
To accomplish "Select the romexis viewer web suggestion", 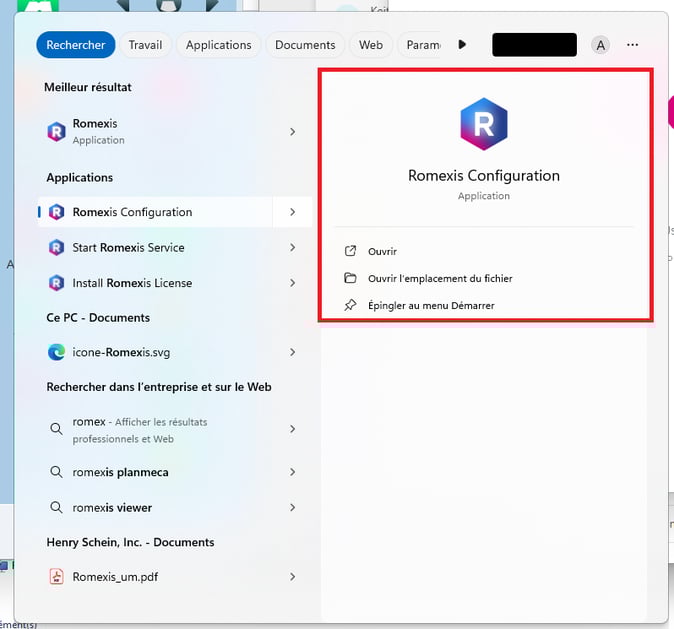I will [175, 507].
